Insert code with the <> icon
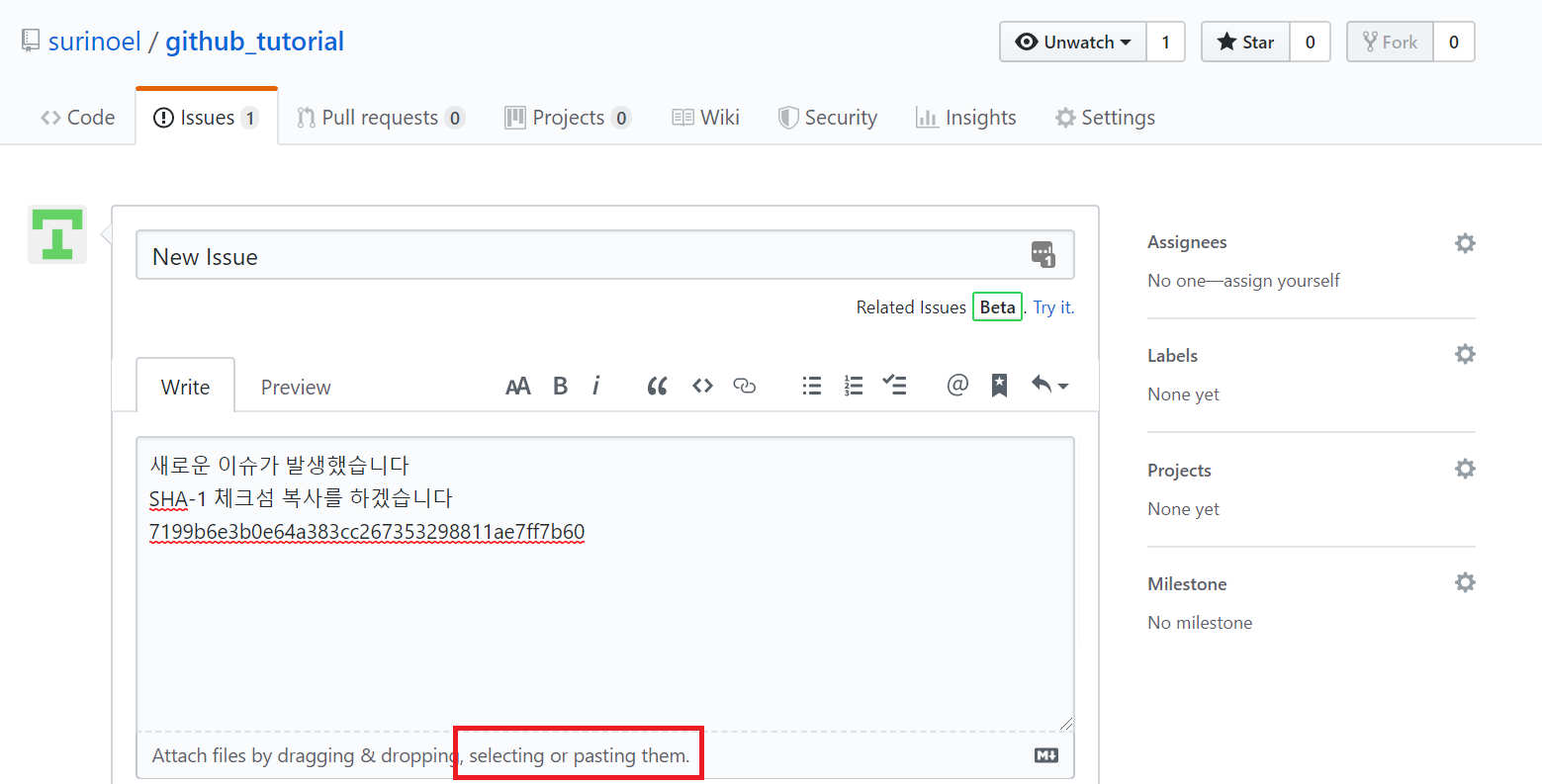1542x784 pixels. coord(702,386)
